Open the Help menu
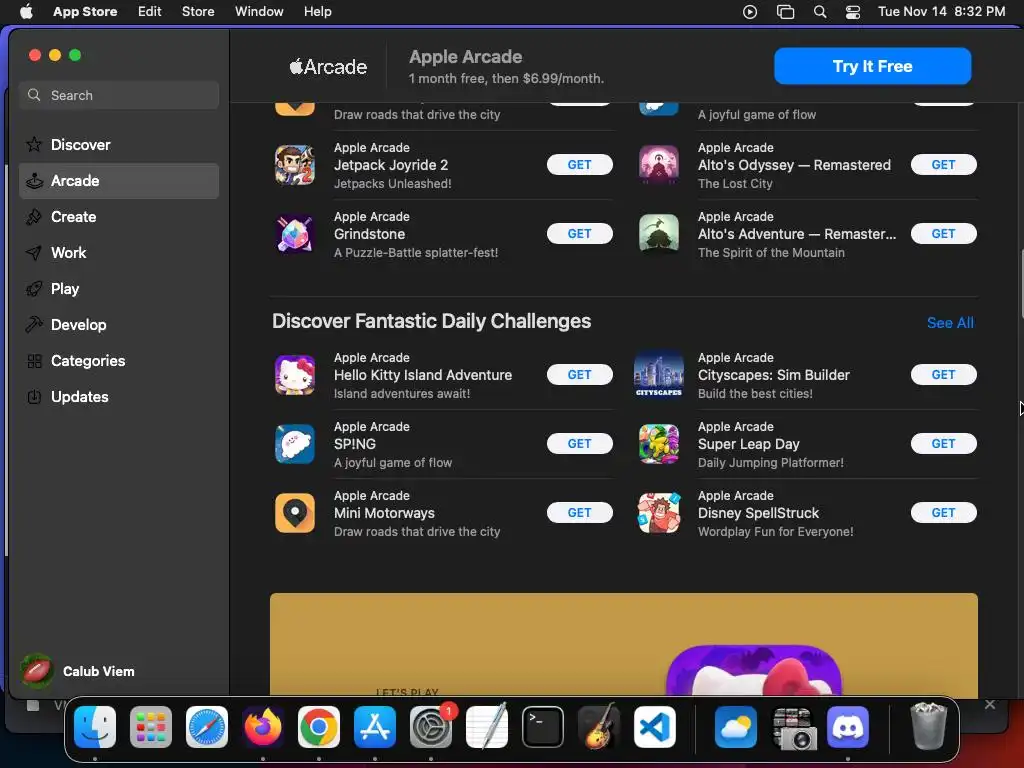Viewport: 1024px width, 768px height. coord(317,12)
